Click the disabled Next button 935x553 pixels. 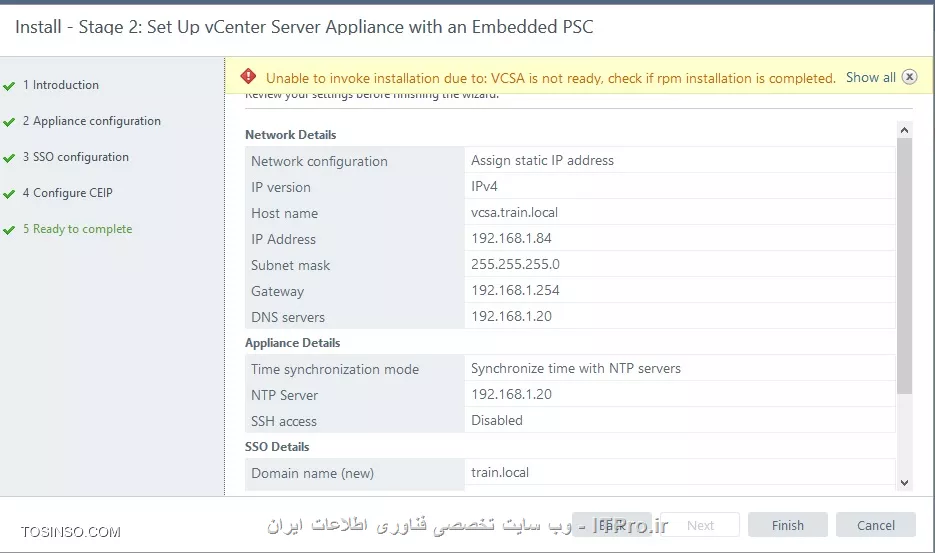700,525
